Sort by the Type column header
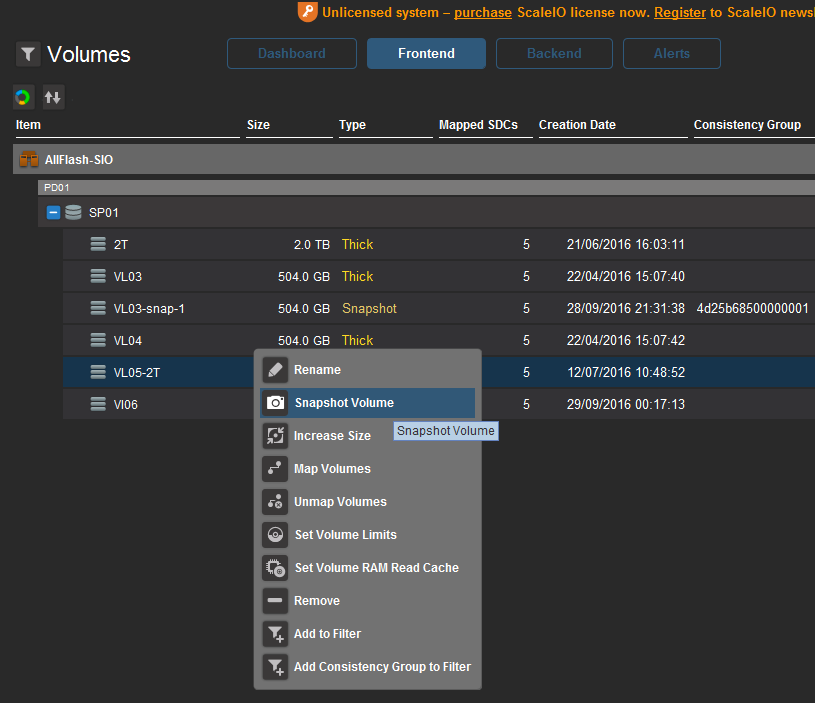Screen dimensions: 815x703 352,125
